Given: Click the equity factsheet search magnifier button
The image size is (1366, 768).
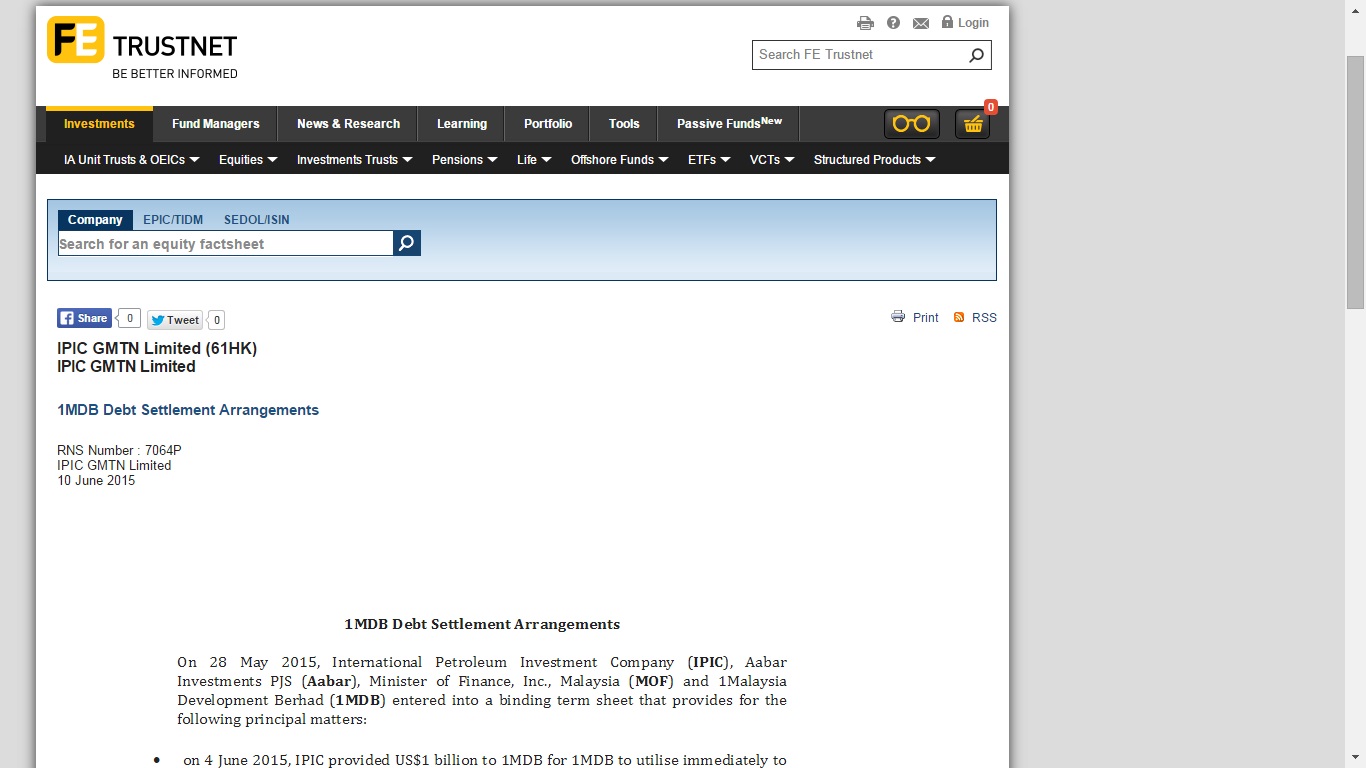Looking at the screenshot, I should point(407,243).
